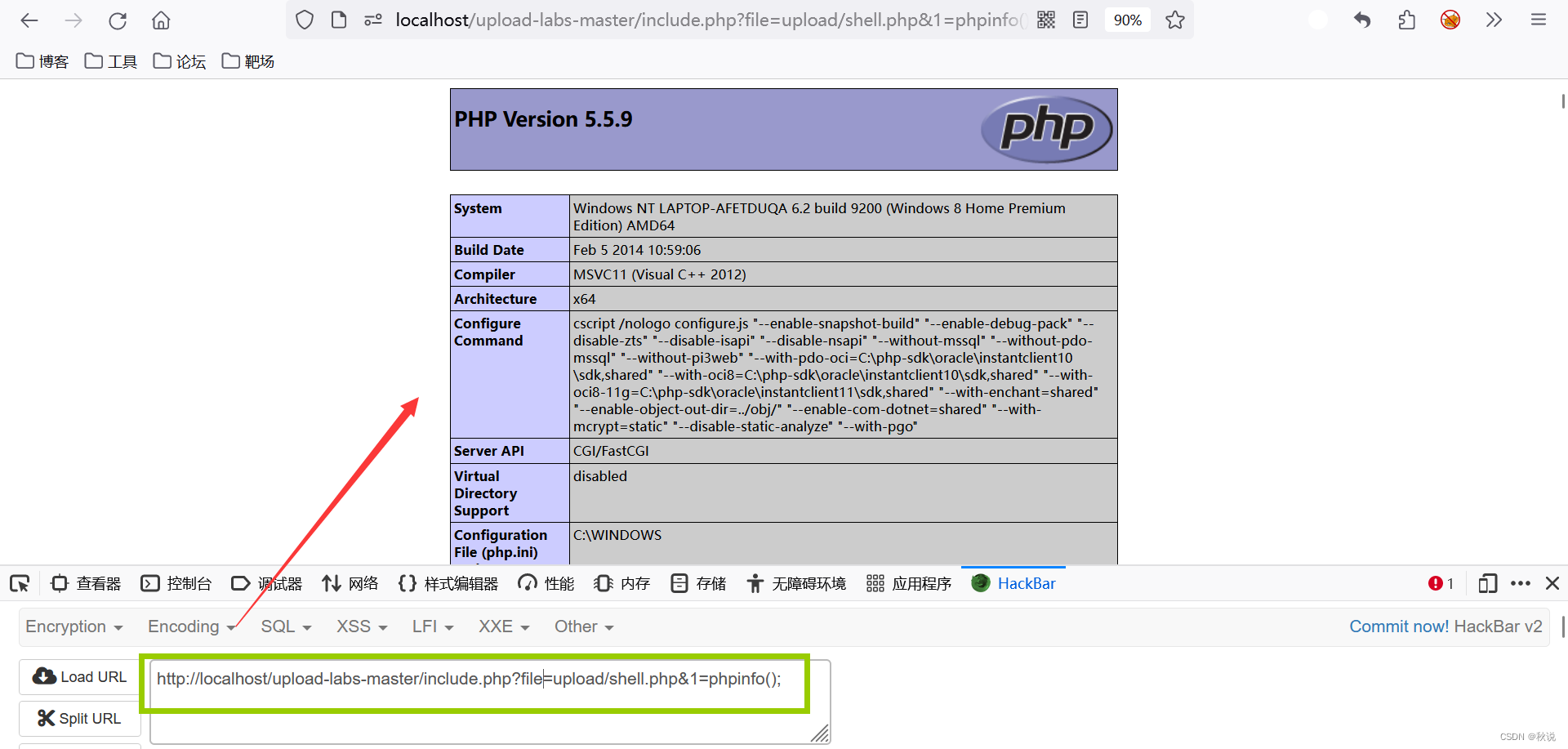Click the 90% zoom level indicator
Viewport: 1568px width, 749px height.
click(1128, 20)
